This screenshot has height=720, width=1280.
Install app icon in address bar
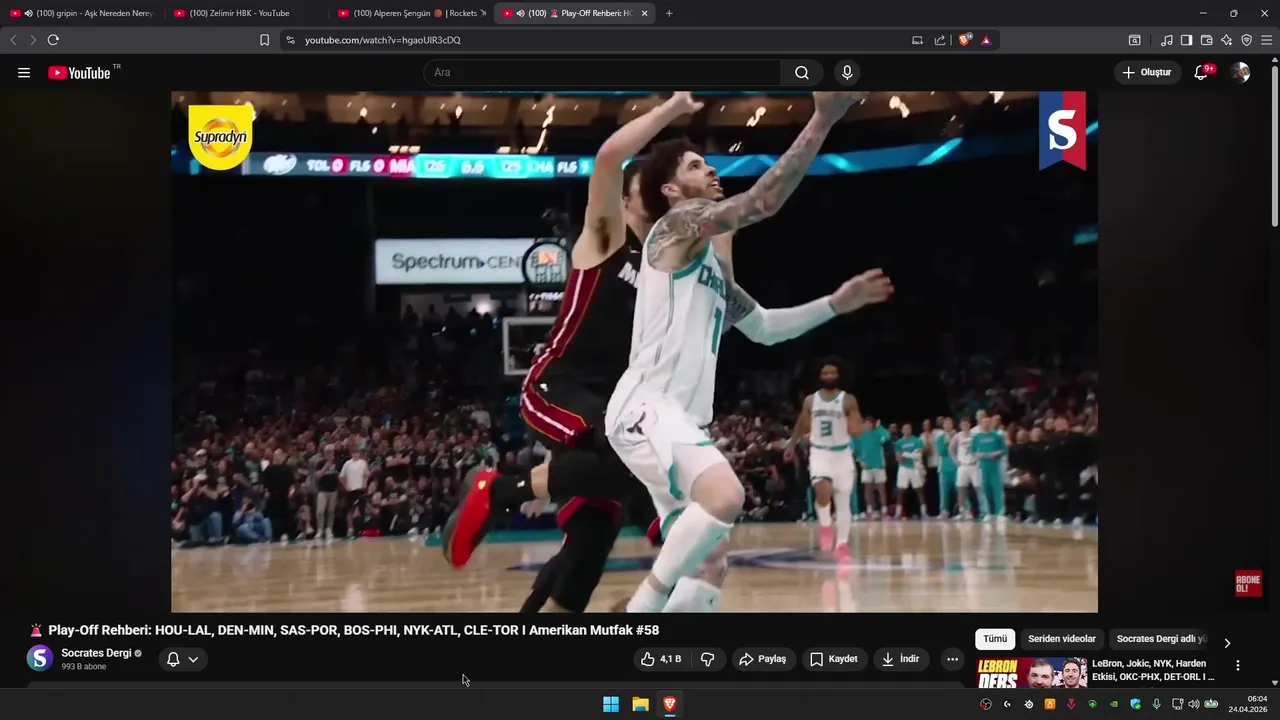tap(917, 40)
